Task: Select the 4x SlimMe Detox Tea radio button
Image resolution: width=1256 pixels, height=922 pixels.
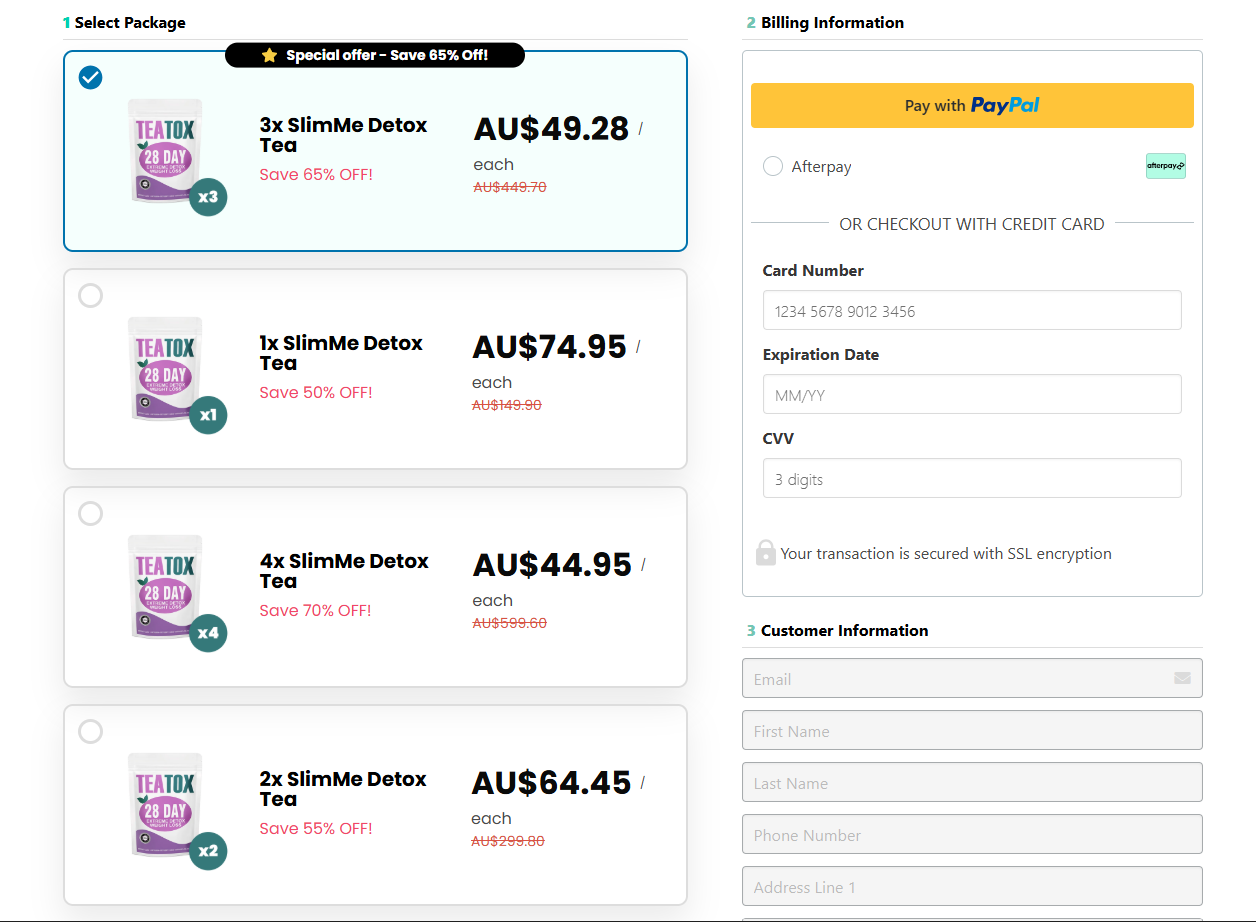Action: coord(91,514)
